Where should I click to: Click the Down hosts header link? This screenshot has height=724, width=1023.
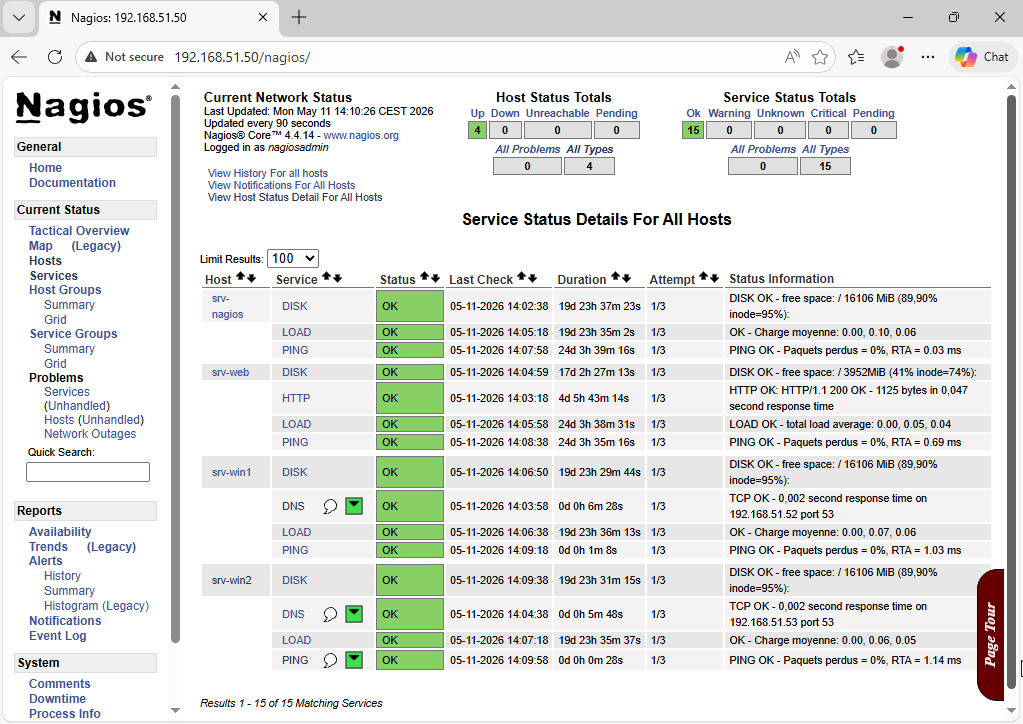pyautogui.click(x=505, y=113)
